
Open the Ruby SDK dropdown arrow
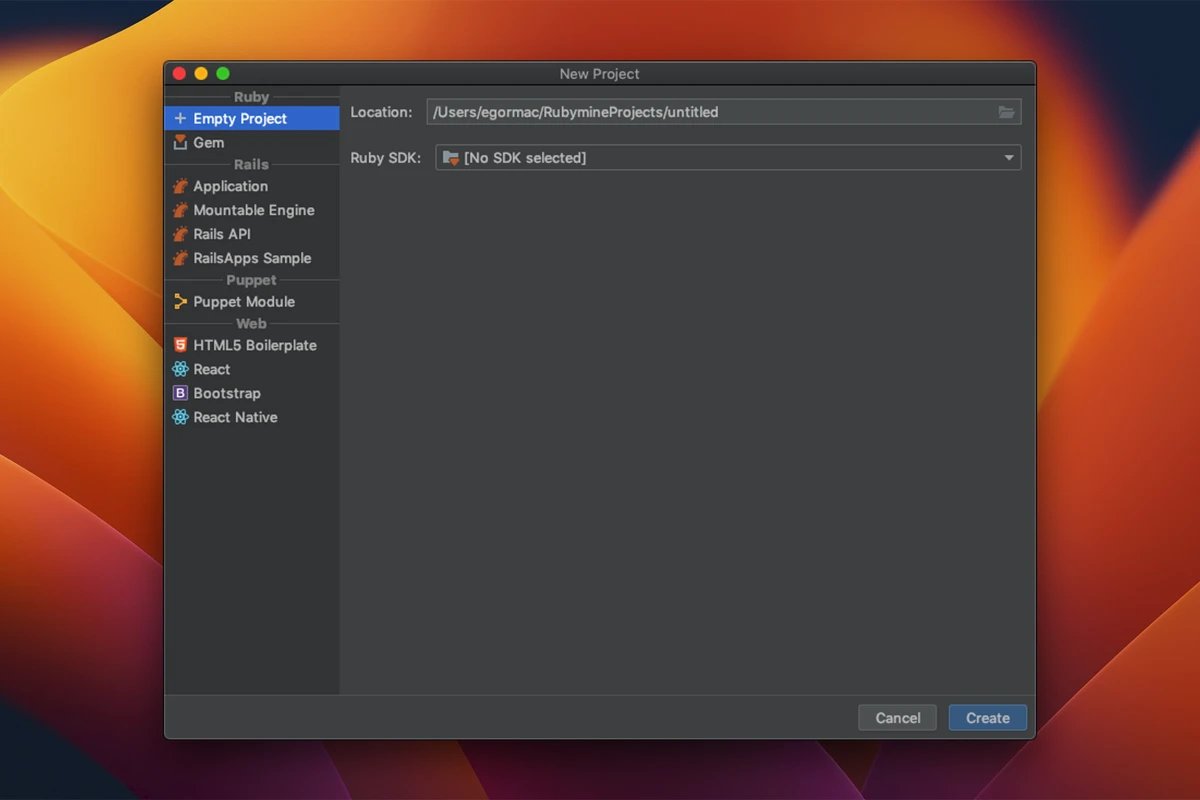(x=1009, y=158)
